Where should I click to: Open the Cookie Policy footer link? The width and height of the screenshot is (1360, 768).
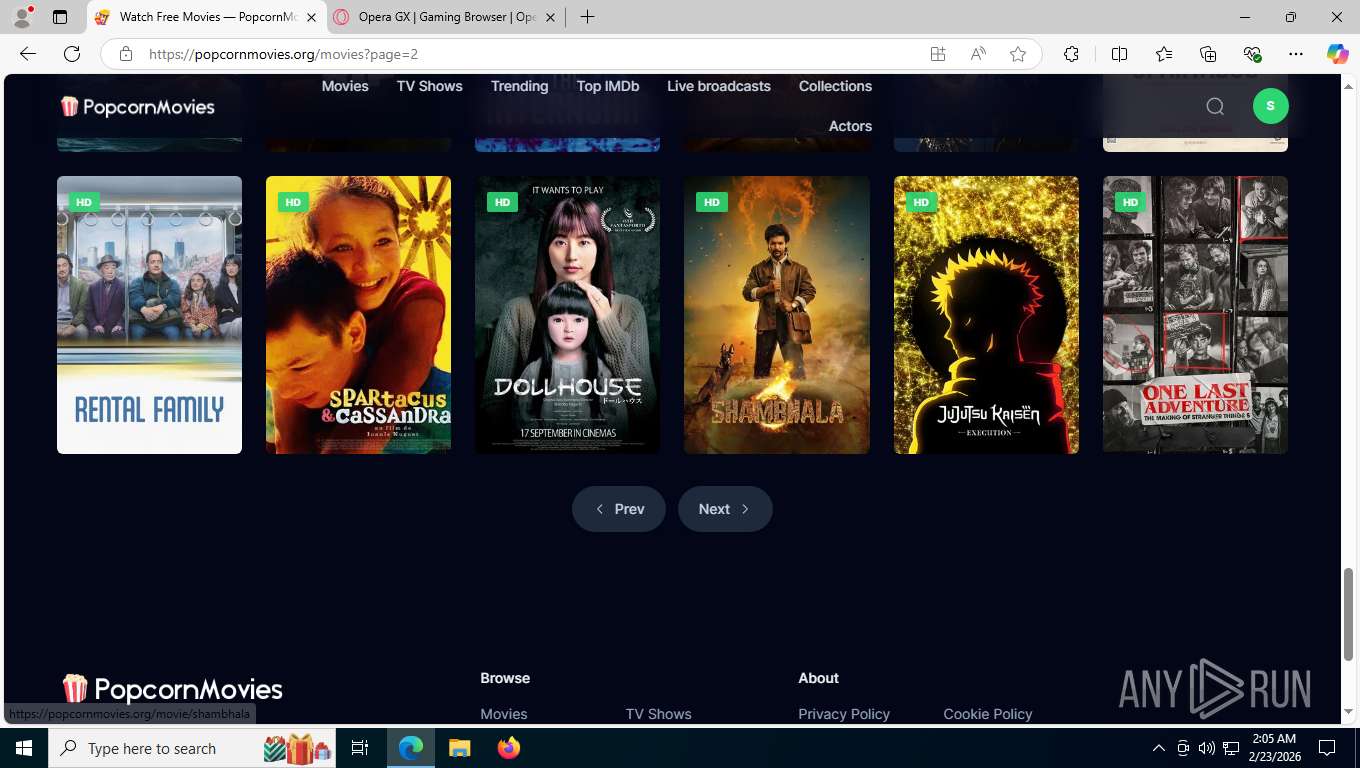pyautogui.click(x=988, y=714)
